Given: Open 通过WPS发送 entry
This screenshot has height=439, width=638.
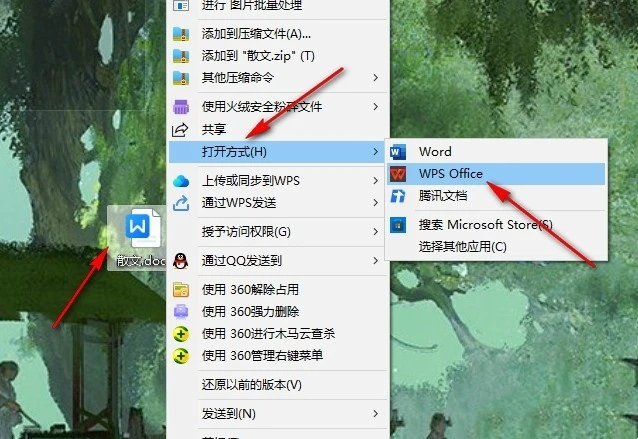Looking at the screenshot, I should (x=279, y=203).
